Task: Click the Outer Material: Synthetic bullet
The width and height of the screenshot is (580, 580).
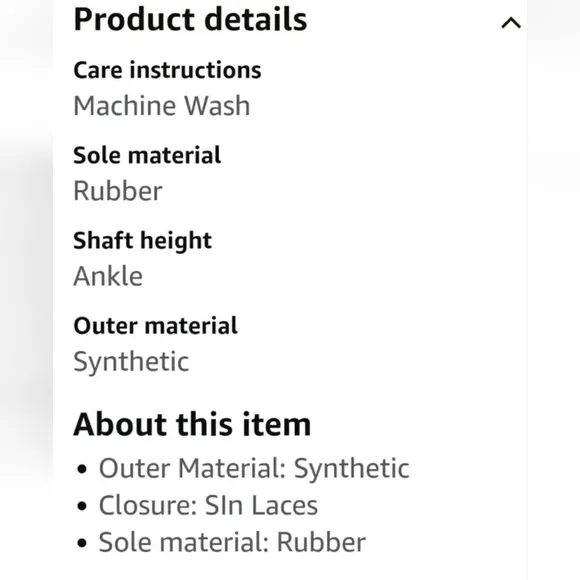Action: [254, 469]
